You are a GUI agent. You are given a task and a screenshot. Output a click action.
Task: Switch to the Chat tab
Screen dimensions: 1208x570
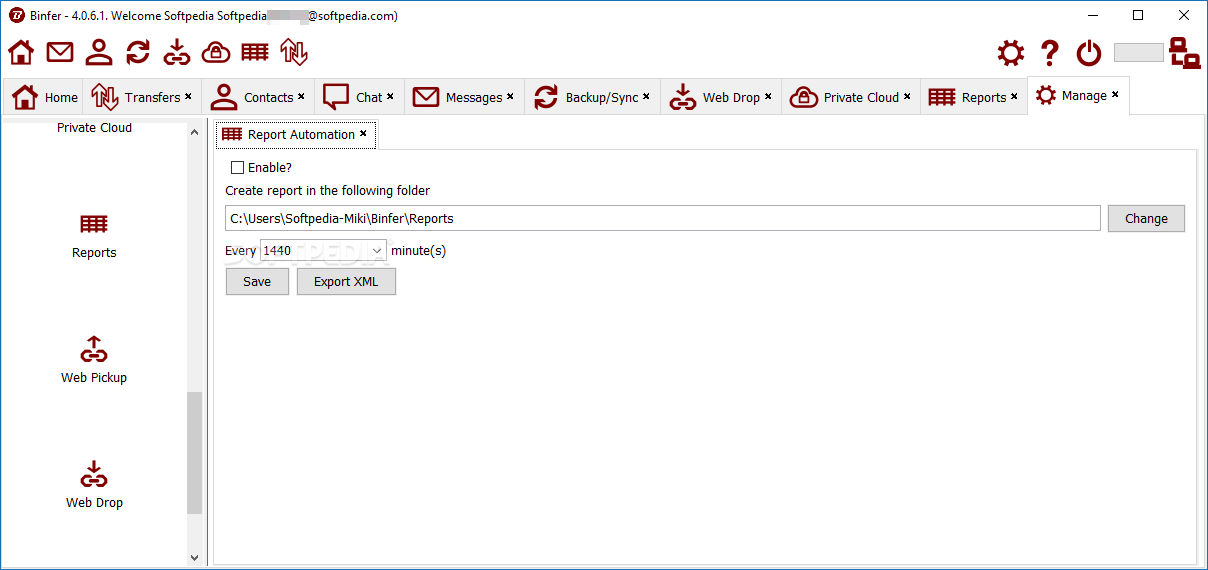coord(358,97)
